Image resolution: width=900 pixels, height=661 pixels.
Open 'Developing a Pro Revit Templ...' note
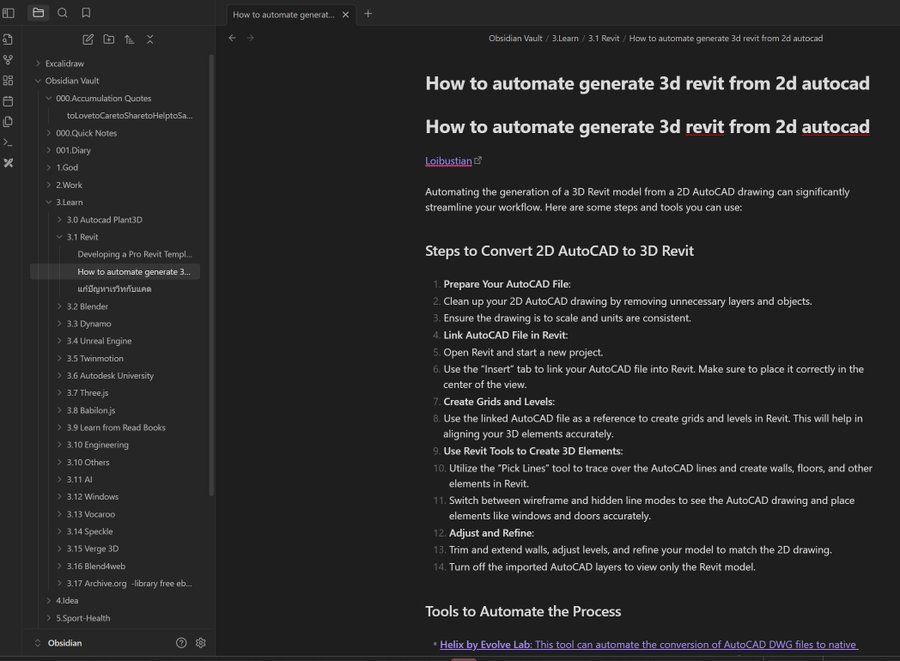pyautogui.click(x=134, y=254)
